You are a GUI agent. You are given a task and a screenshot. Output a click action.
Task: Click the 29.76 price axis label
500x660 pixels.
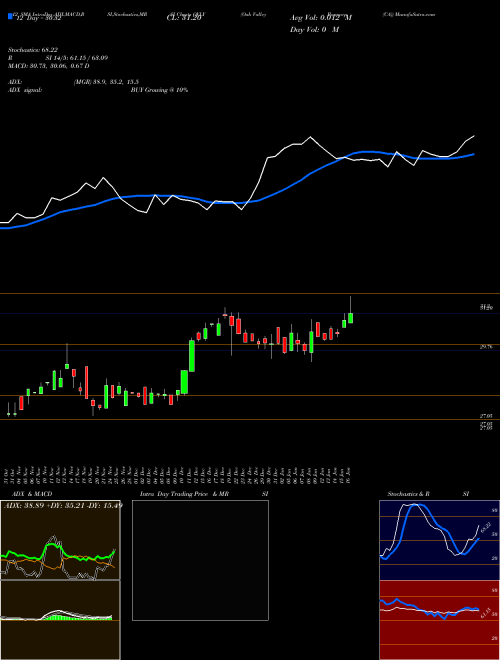tap(486, 347)
